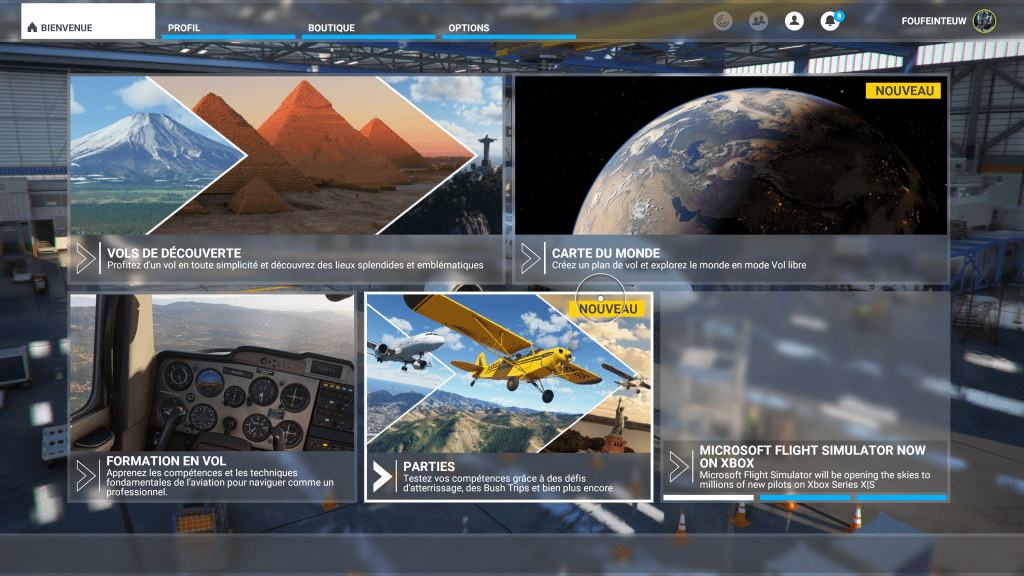
Task: Click the player profile icon
Action: [794, 21]
